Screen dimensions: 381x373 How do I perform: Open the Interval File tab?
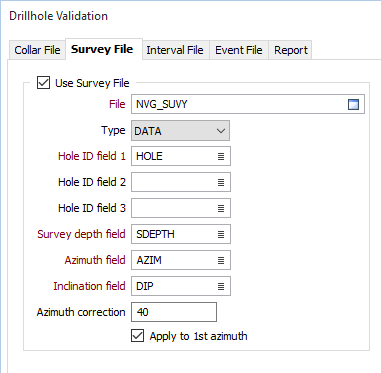pos(175,50)
